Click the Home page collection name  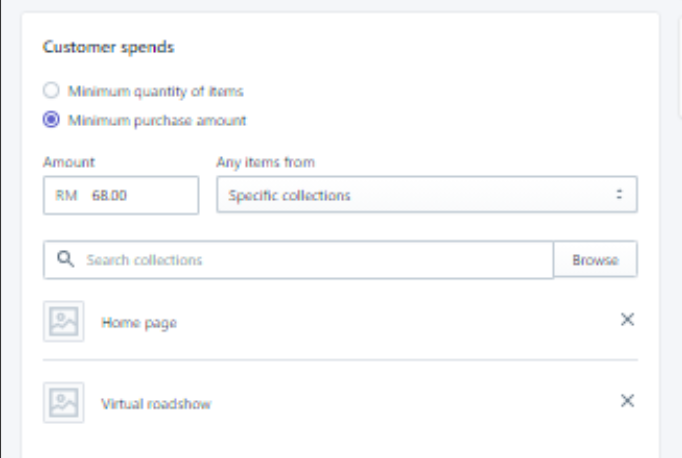point(139,323)
